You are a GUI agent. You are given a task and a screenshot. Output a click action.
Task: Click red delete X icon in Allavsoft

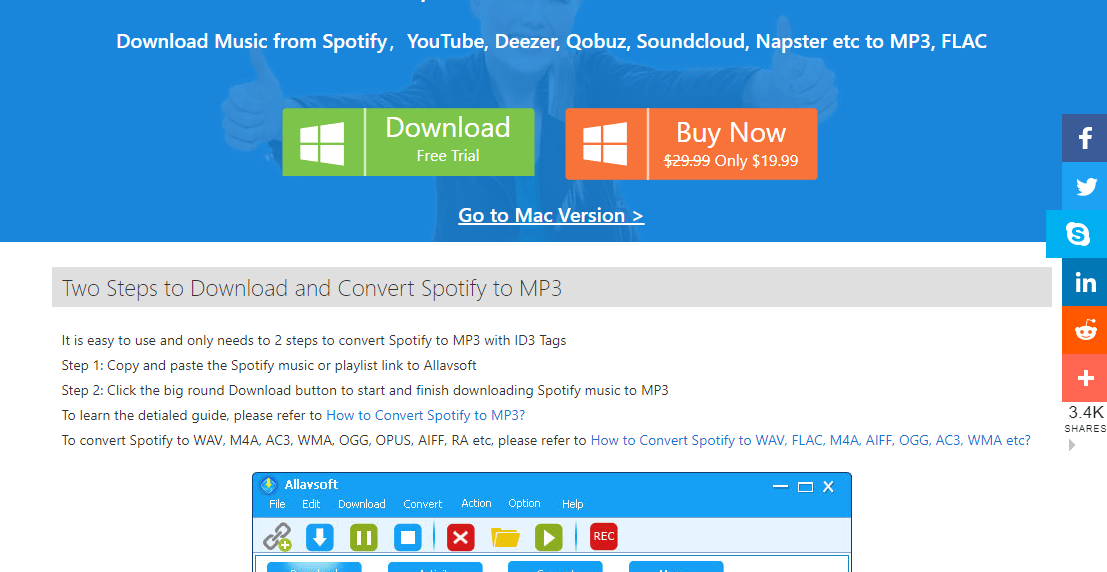[460, 537]
